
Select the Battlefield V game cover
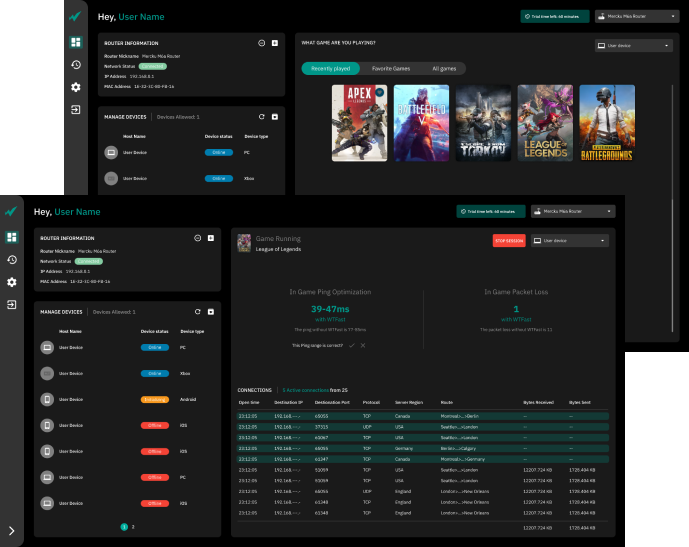coord(420,121)
